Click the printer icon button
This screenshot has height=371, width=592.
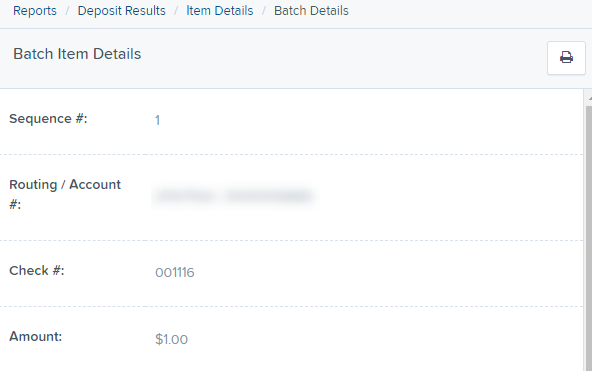(566, 58)
